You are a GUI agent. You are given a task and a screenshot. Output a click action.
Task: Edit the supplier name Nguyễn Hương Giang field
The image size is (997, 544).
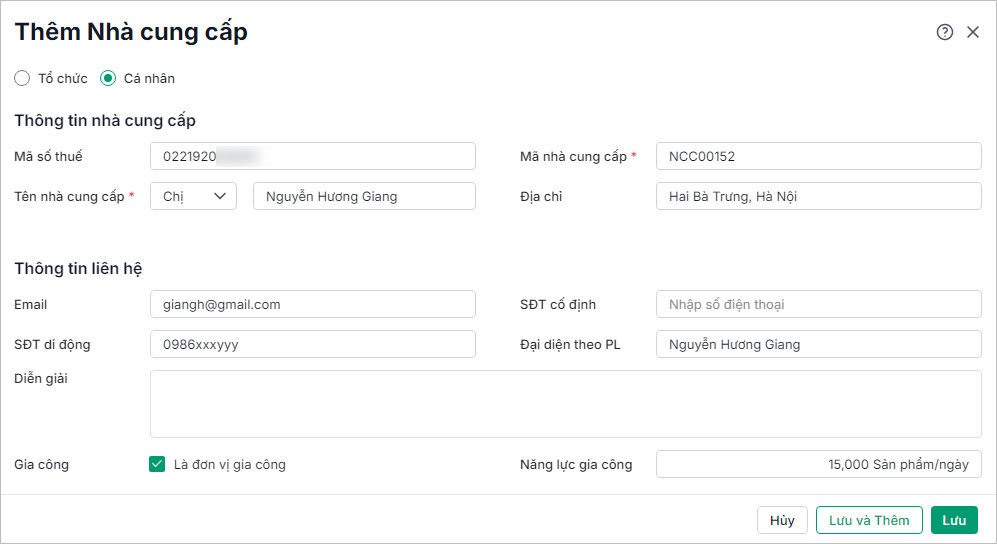coord(364,196)
